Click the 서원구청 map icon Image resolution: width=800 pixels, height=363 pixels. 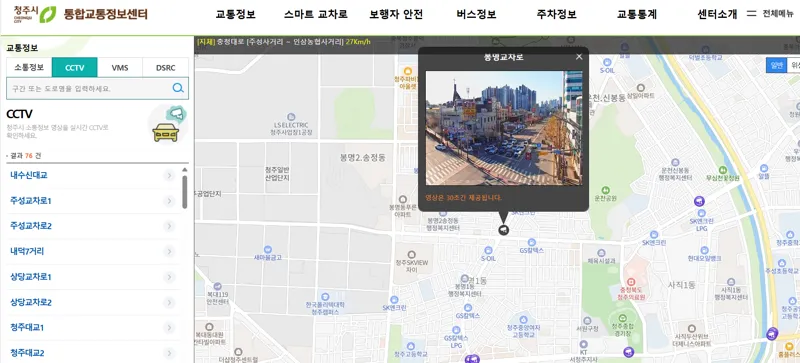(587, 320)
